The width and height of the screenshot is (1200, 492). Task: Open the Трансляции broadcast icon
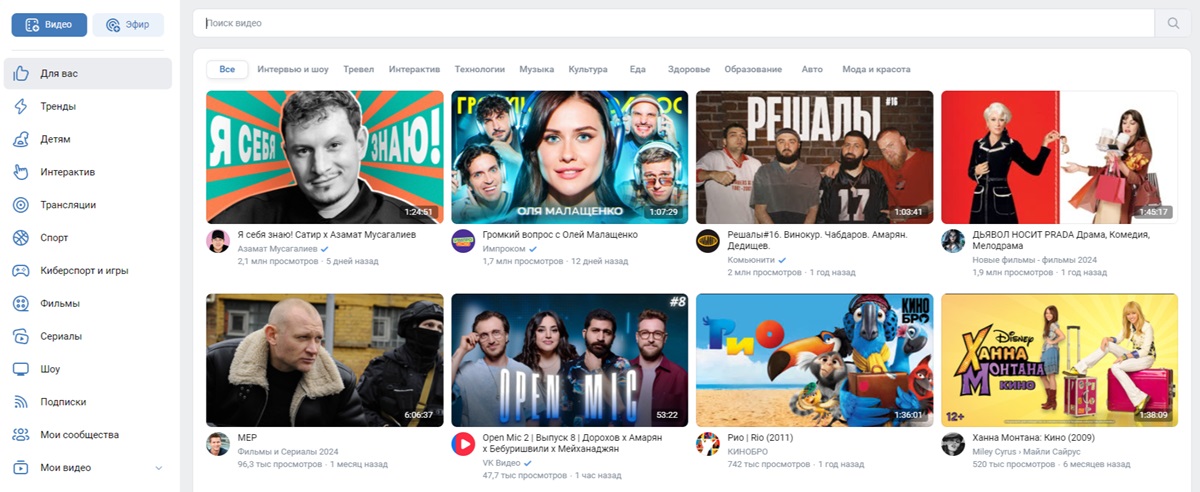20,205
